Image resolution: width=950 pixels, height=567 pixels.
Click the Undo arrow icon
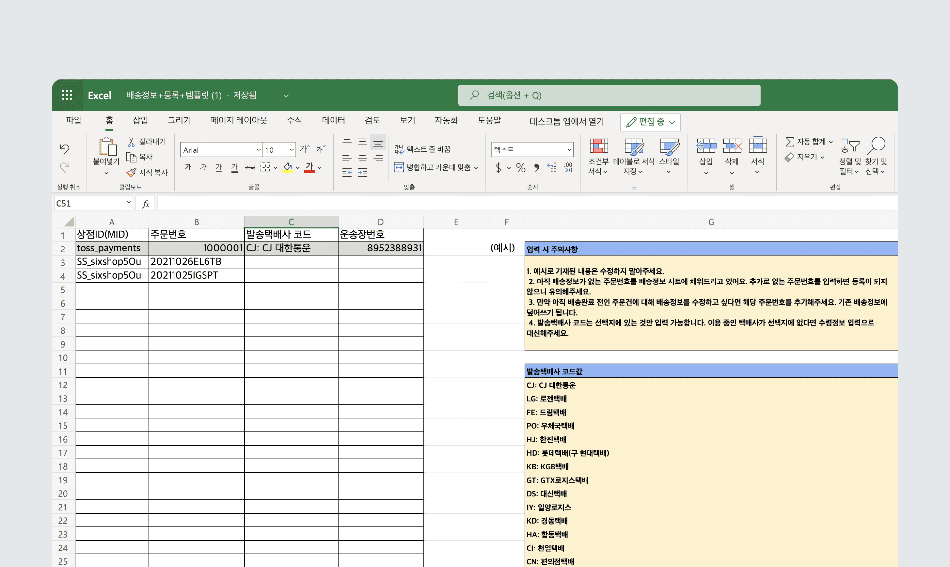click(65, 148)
